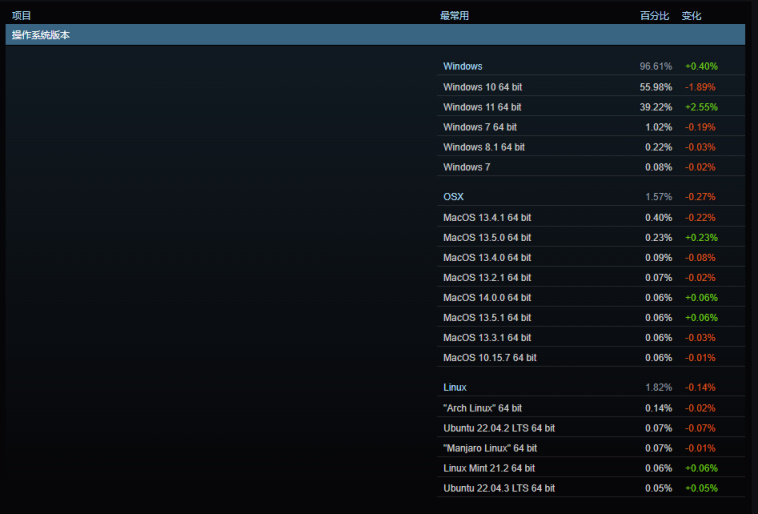Click Linux Mint 21.2 64 bit row
758x514 pixels.
[591, 468]
